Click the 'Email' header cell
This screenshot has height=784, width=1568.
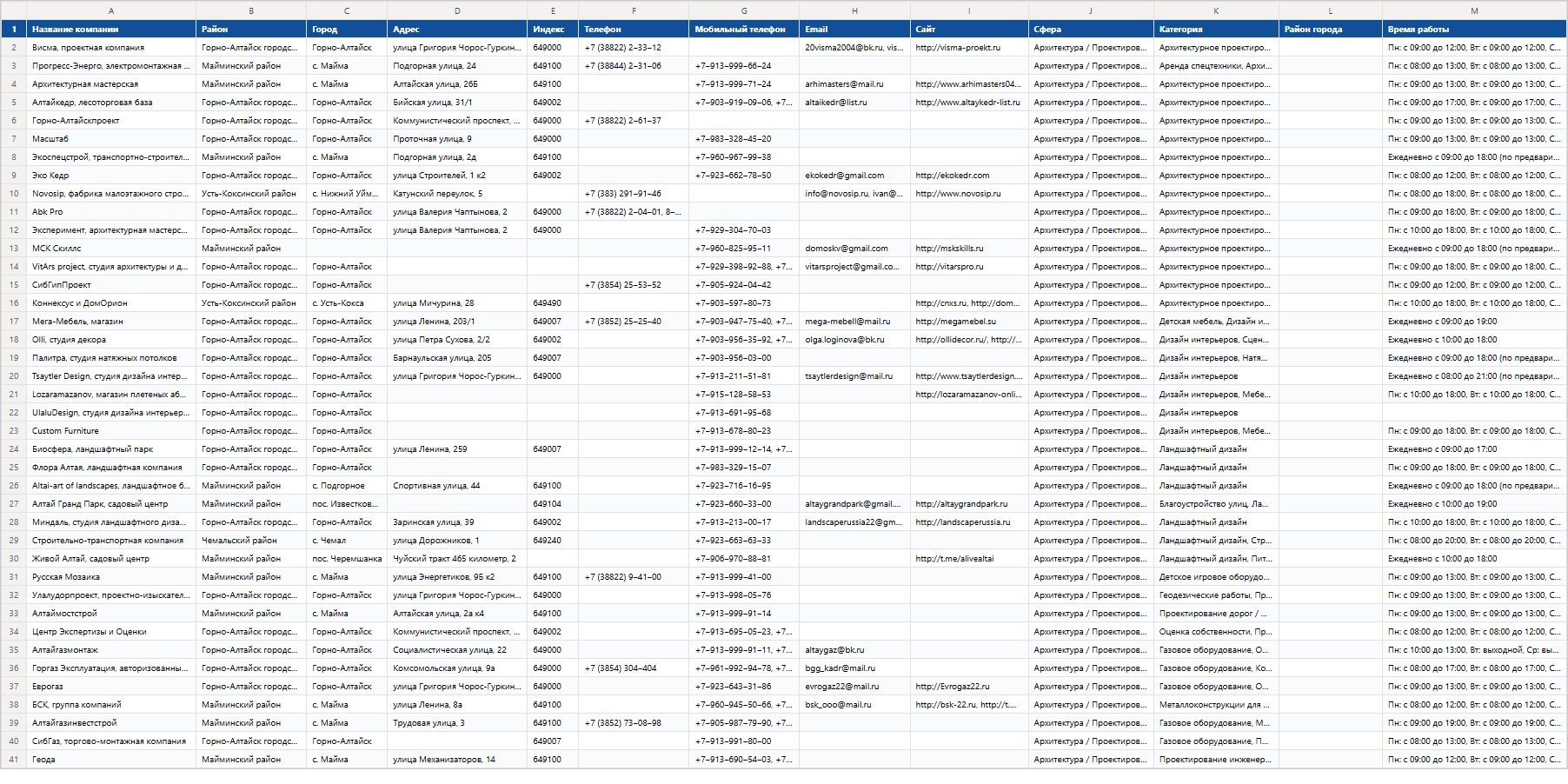[854, 30]
